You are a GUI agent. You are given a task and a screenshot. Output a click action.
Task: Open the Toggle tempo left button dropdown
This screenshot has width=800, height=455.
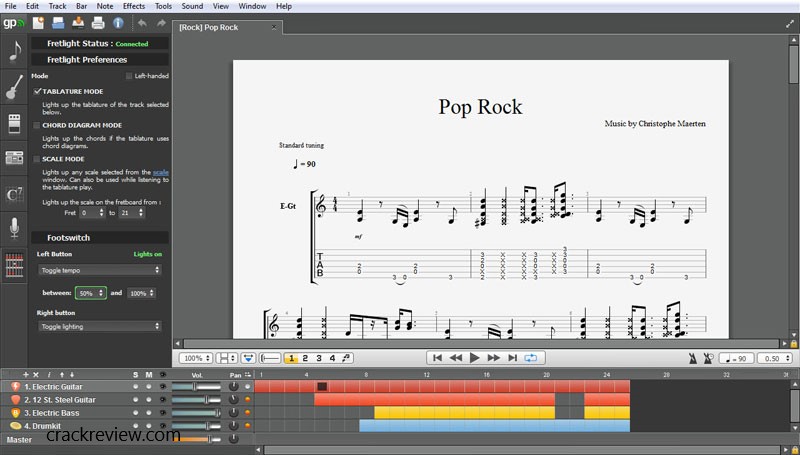pyautogui.click(x=99, y=270)
